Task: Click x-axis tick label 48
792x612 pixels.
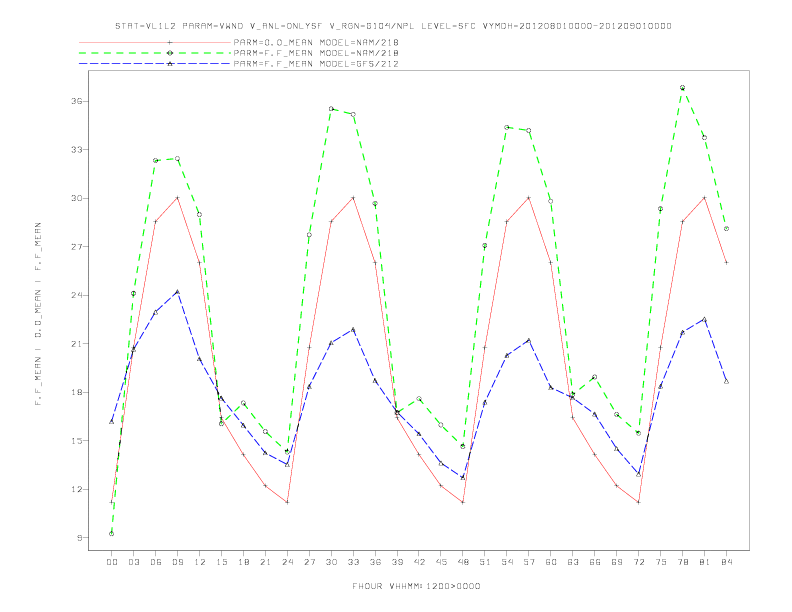Action: pos(463,562)
